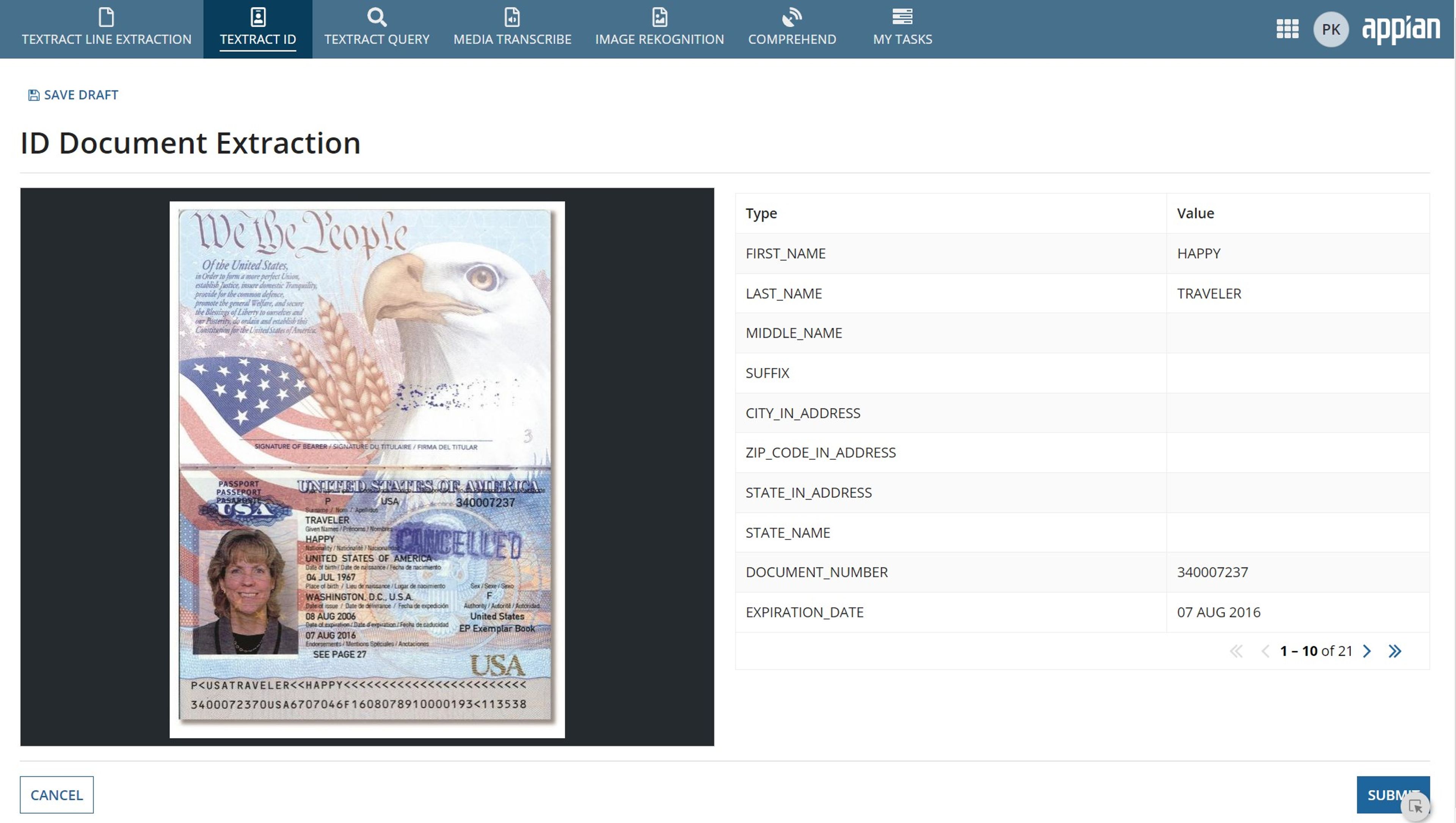Open Media Transcribe tab
1456x823 pixels.
(512, 29)
